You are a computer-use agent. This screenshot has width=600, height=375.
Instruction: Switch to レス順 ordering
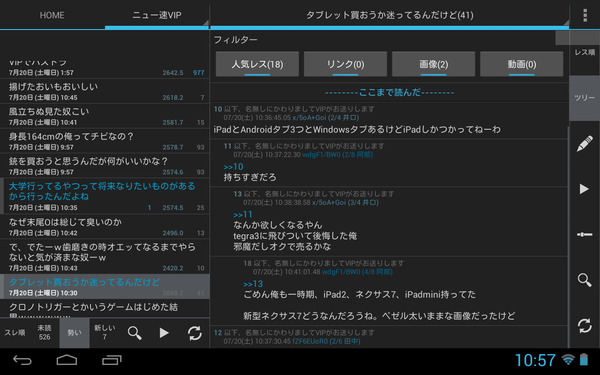point(584,52)
